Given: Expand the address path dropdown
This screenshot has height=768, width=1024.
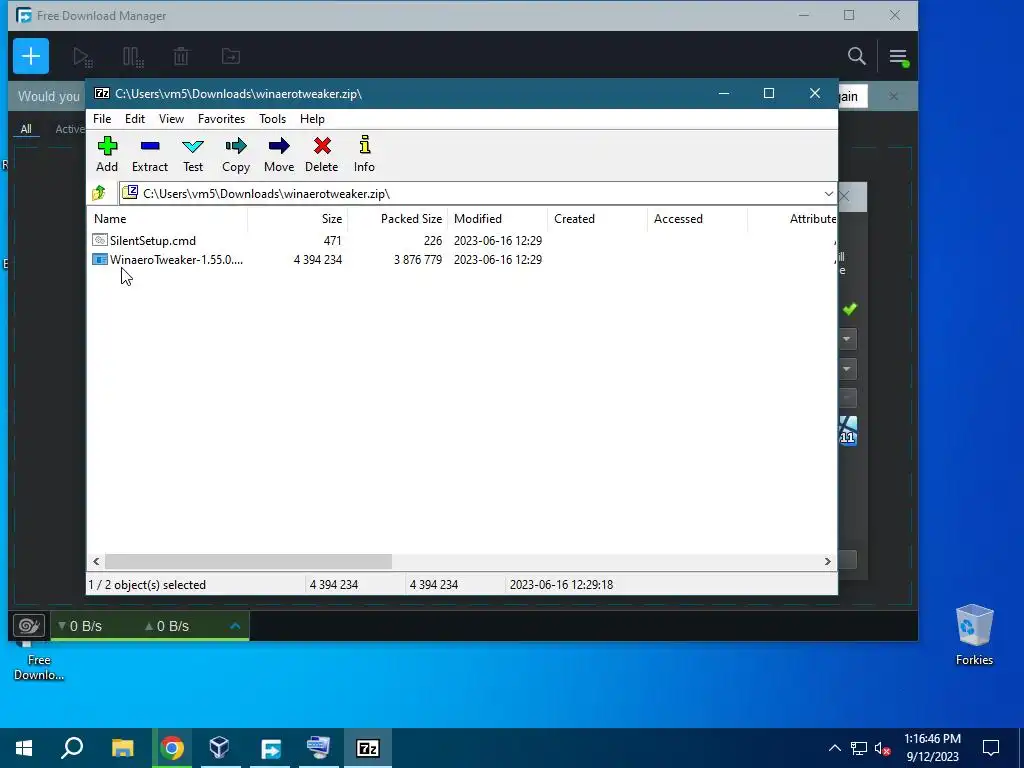Looking at the screenshot, I should (x=828, y=194).
